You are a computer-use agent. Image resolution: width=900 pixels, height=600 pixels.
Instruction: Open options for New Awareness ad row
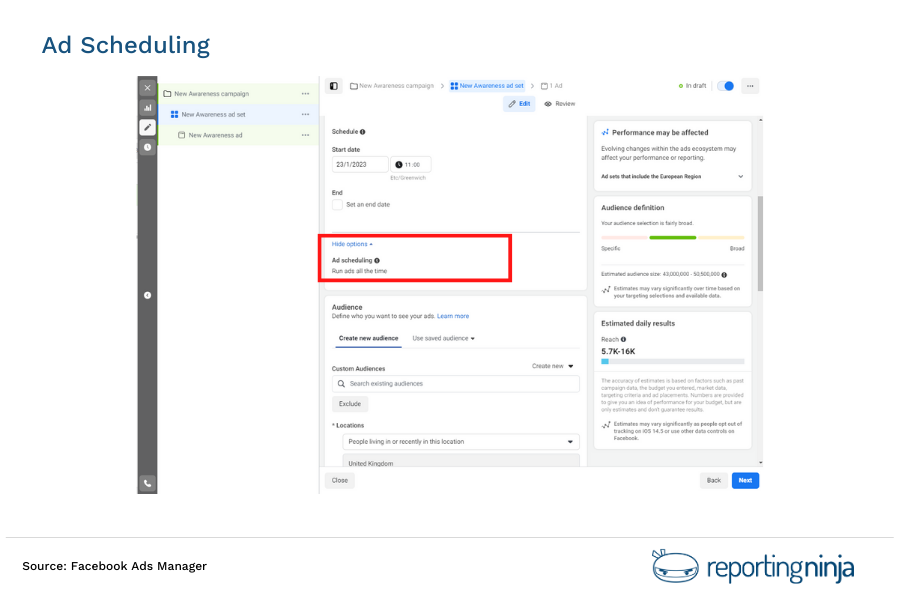(305, 135)
